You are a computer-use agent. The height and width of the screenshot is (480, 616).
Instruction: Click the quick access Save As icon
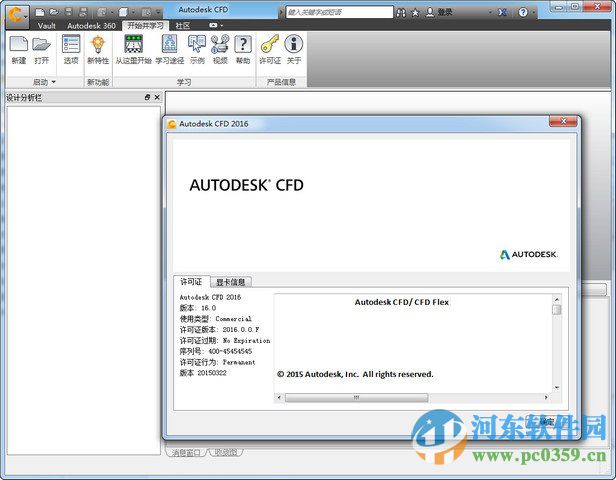83,12
